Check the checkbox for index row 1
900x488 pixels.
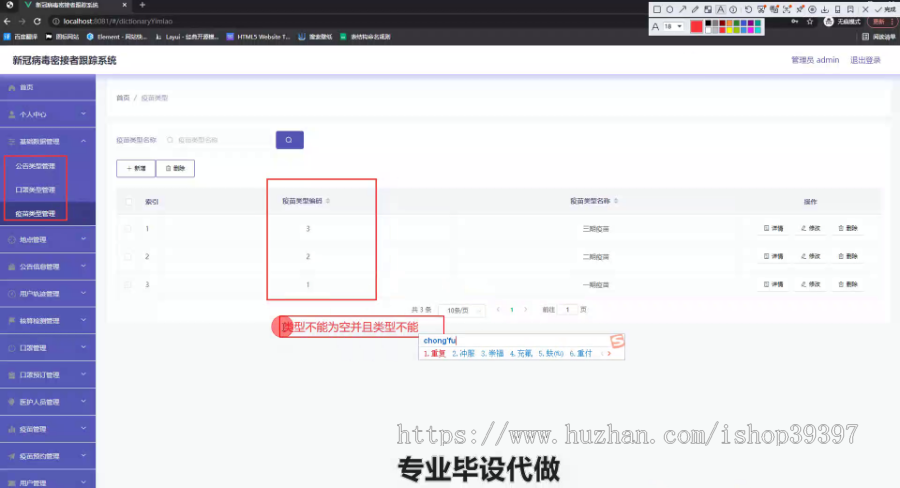click(128, 228)
